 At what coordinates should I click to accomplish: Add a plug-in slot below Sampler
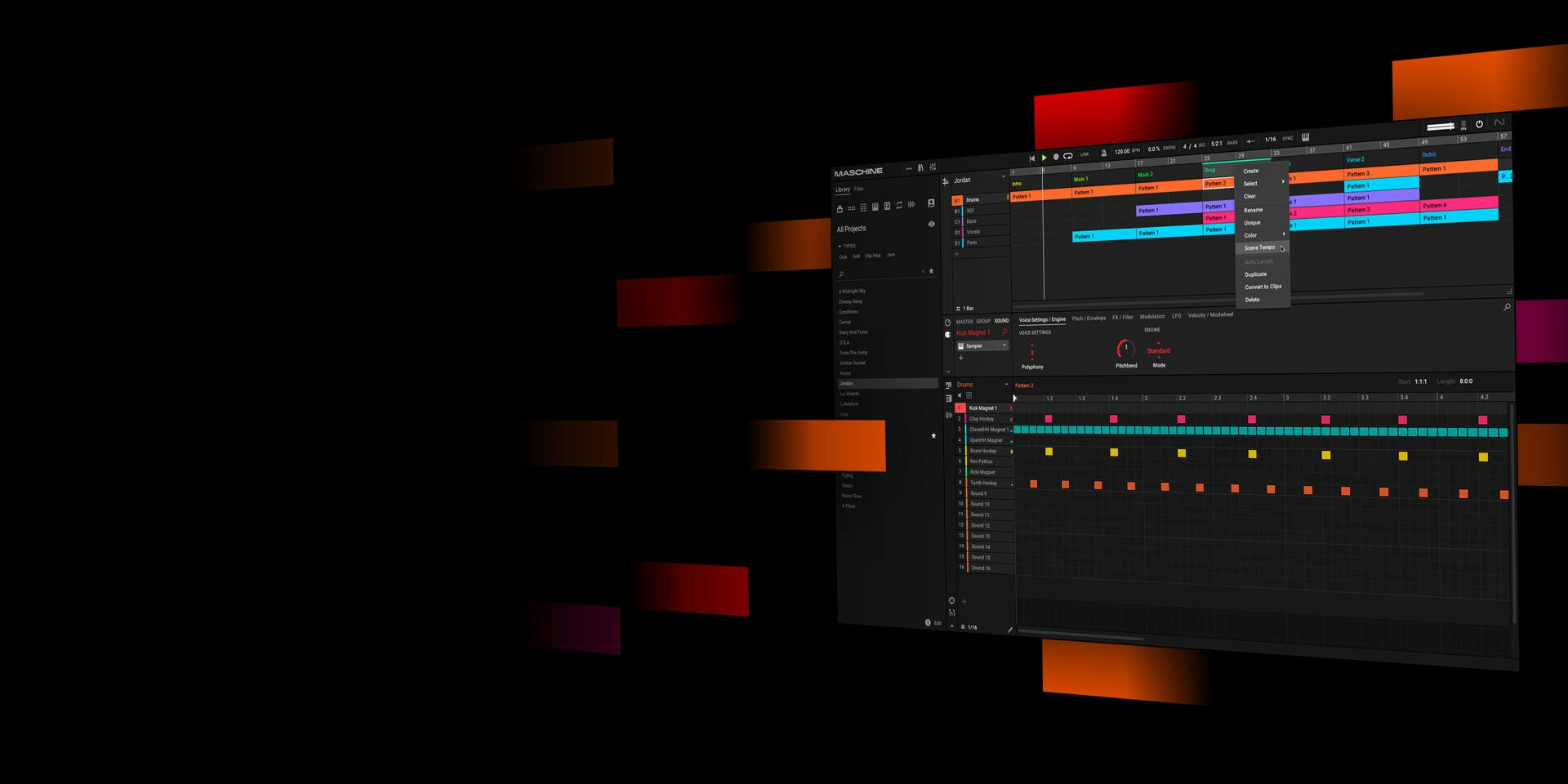pos(960,358)
